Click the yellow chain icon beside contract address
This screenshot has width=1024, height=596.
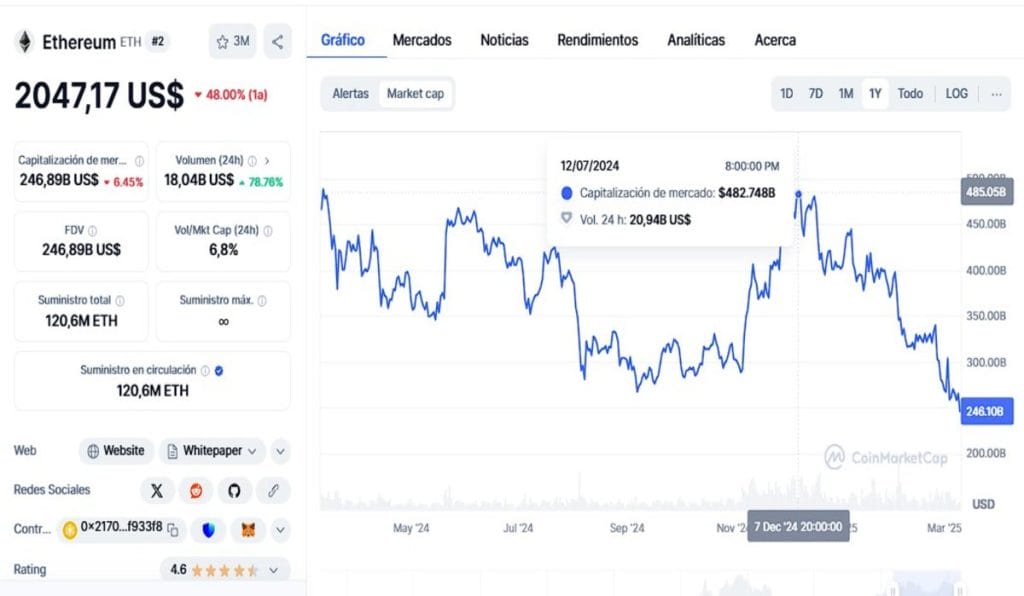coord(70,529)
